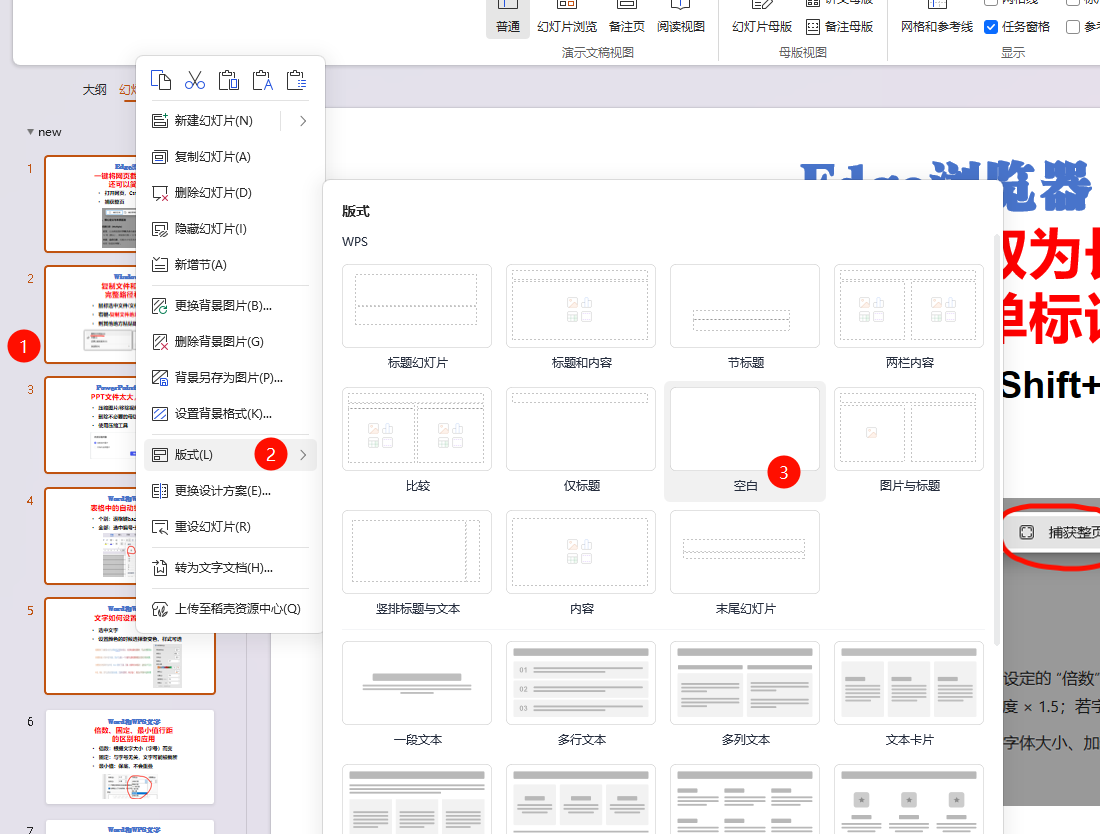Select slide 1 thumbnail
The height and width of the screenshot is (834, 1100).
click(90, 203)
